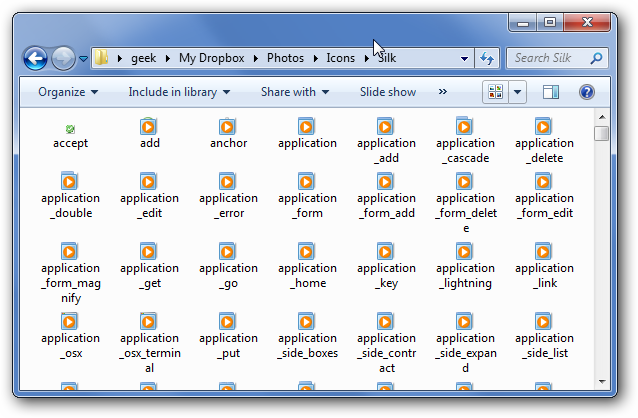Viewport: 638px width, 418px height.
Task: Expand the Include in library dropdown
Action: point(179,92)
